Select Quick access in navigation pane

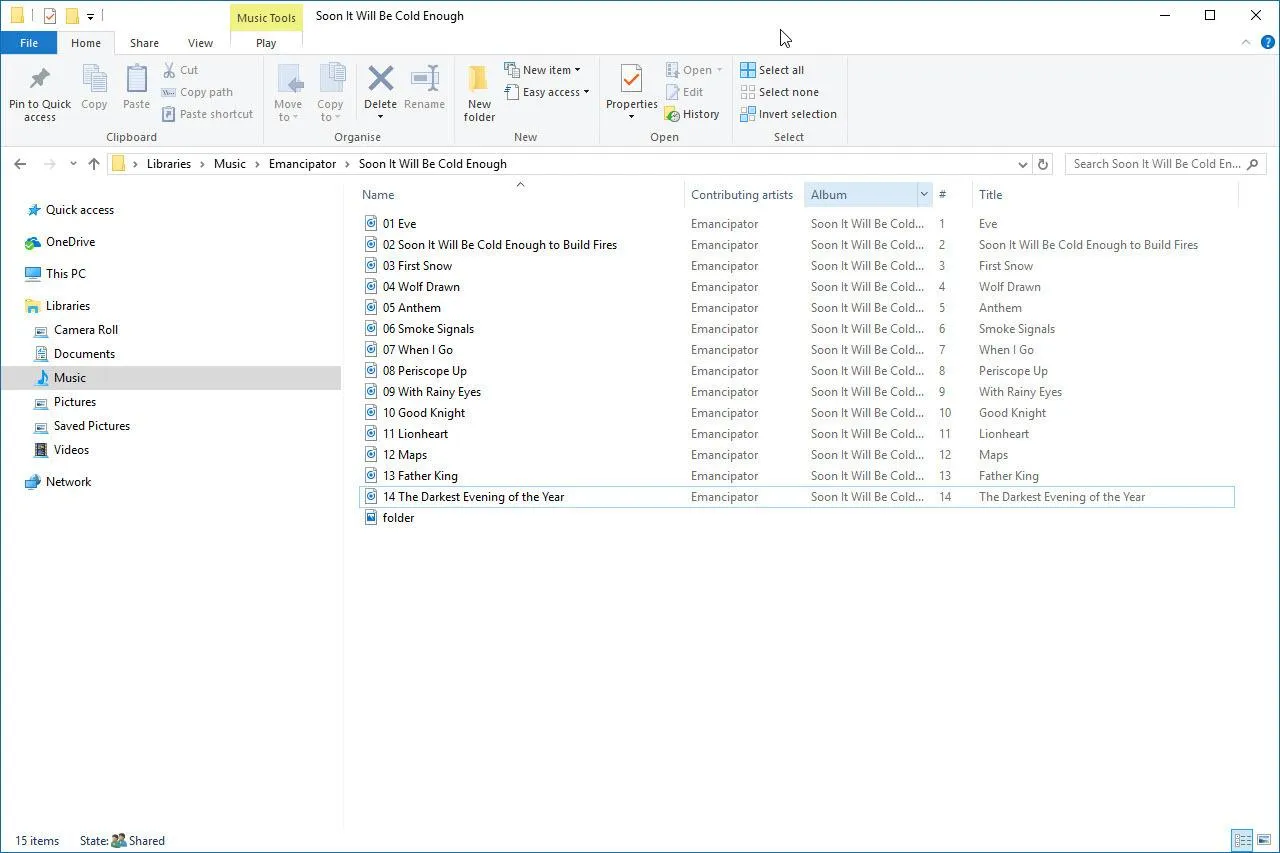[80, 210]
